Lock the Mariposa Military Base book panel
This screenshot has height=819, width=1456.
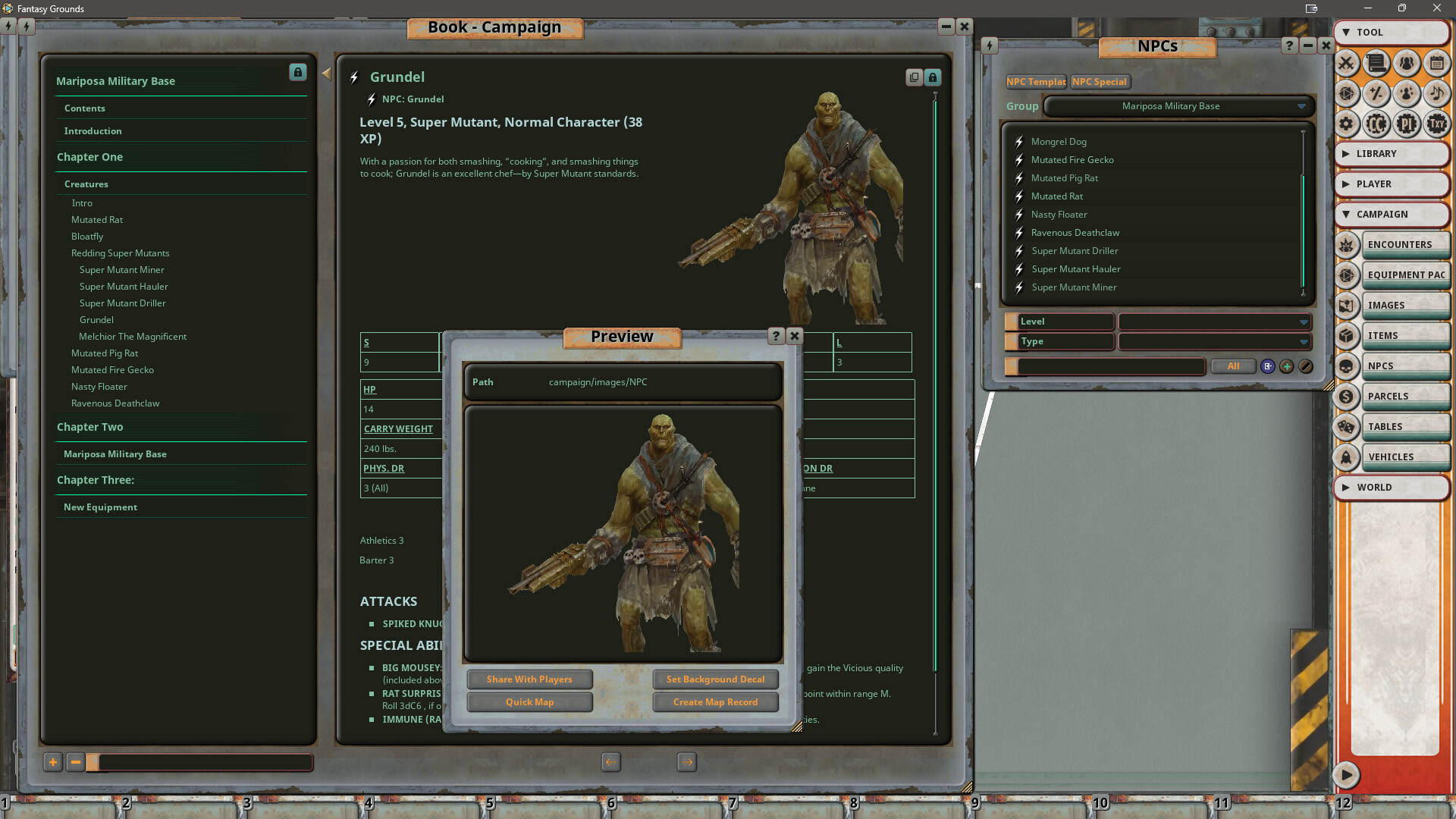point(297,72)
